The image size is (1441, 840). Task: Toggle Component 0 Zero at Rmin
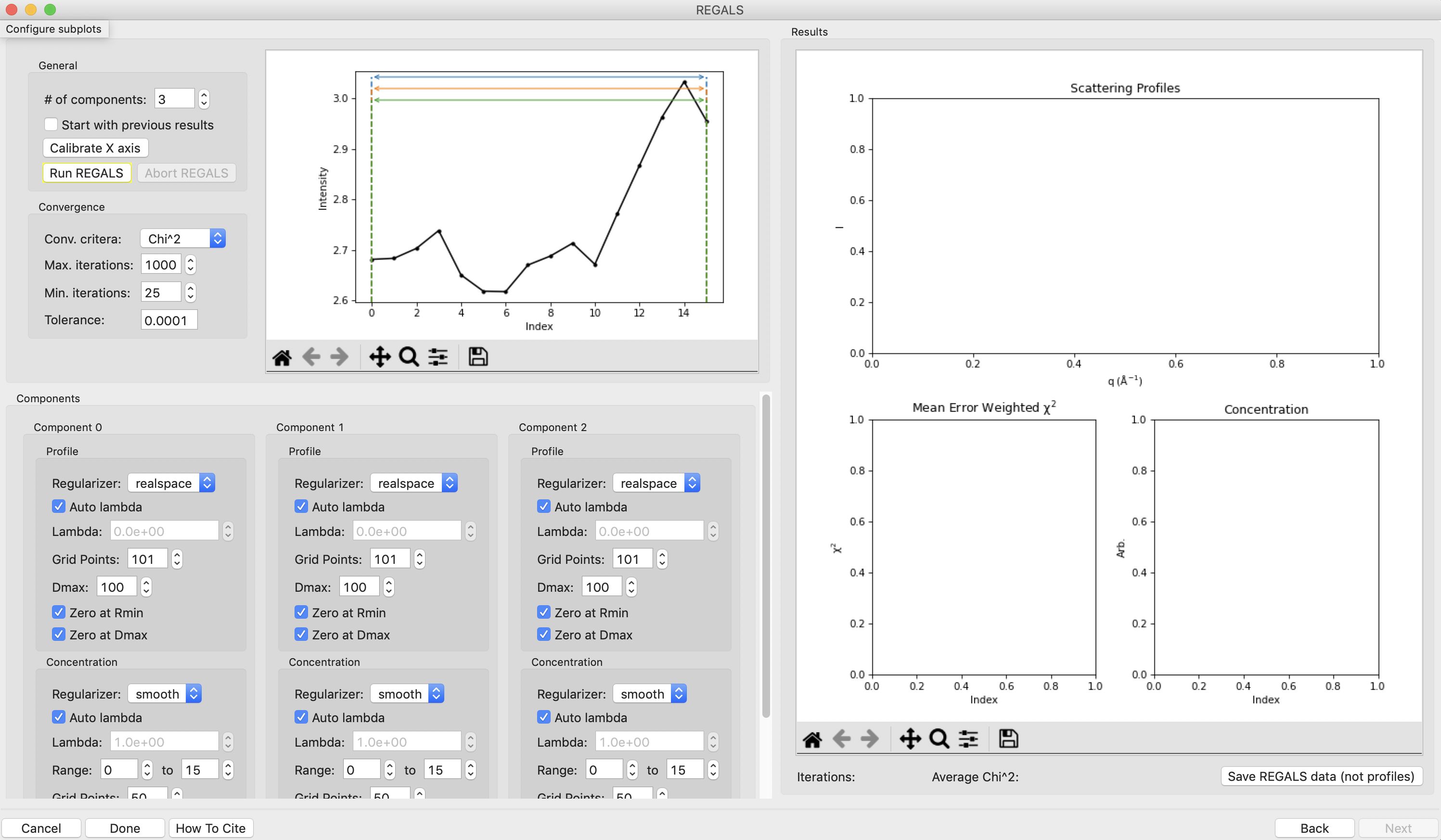coord(58,612)
